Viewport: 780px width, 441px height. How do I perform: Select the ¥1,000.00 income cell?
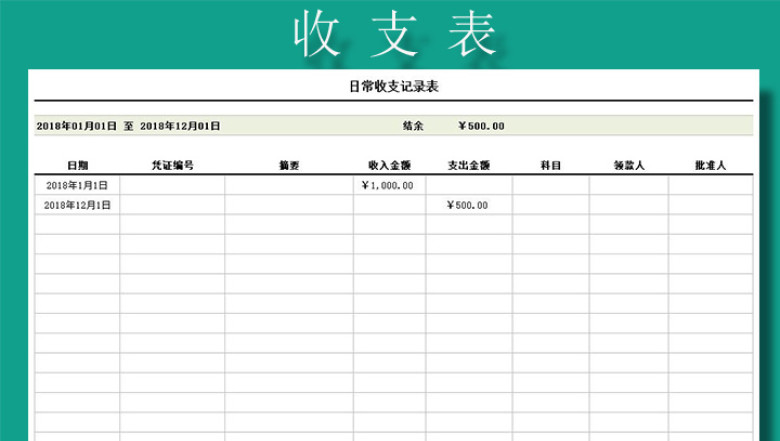390,185
